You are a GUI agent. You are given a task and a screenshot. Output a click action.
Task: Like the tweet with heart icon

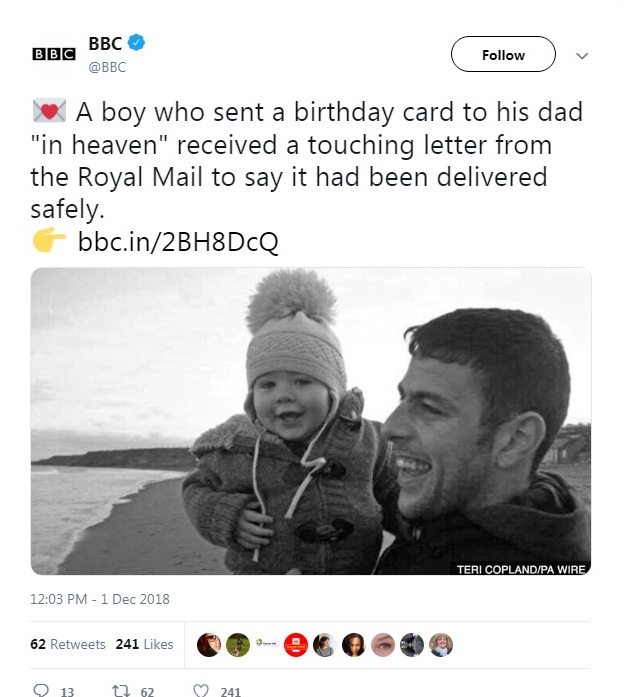pos(201,691)
